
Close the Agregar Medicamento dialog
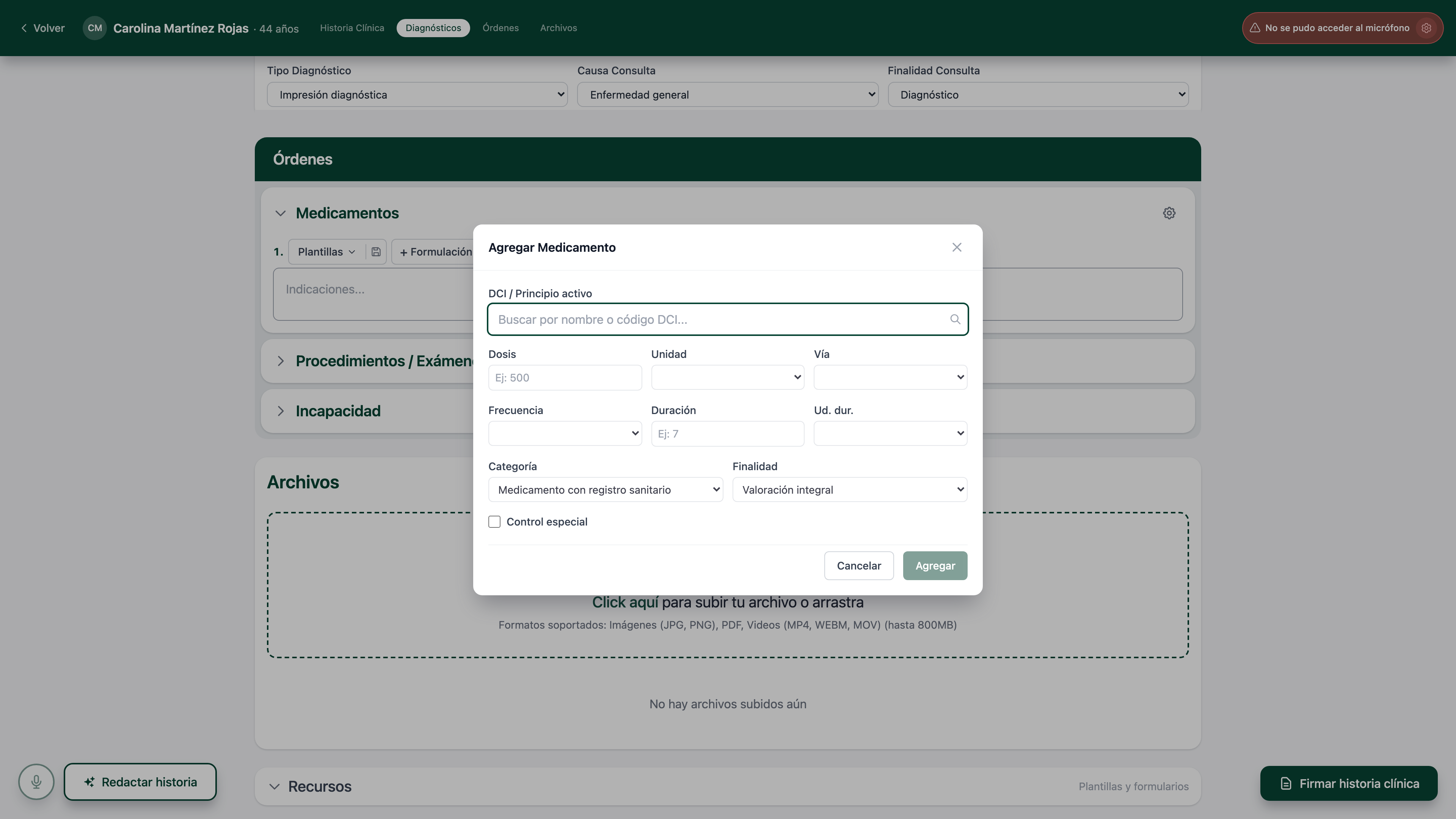[956, 248]
